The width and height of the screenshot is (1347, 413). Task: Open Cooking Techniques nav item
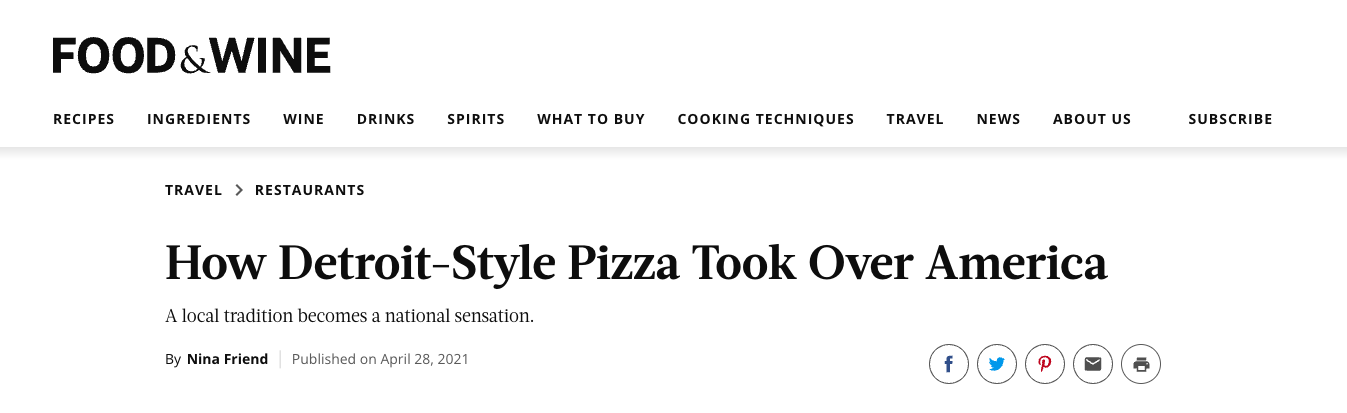coord(766,119)
